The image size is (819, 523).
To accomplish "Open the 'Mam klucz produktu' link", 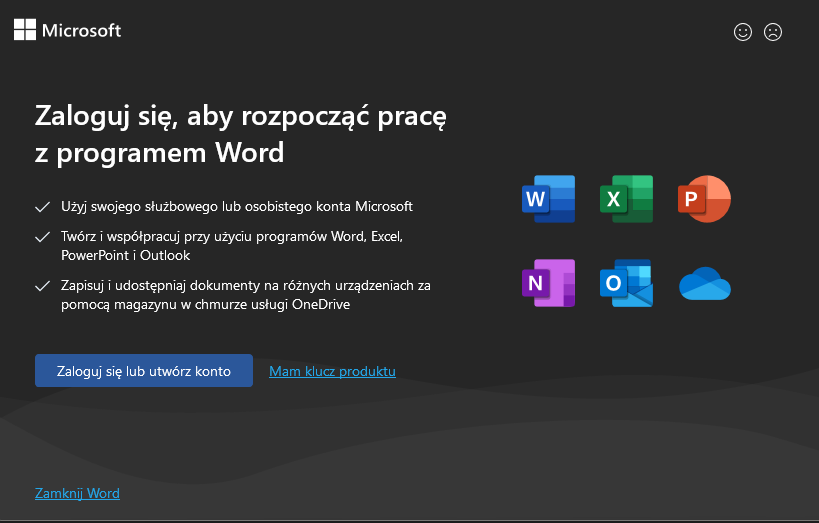I will tap(332, 371).
